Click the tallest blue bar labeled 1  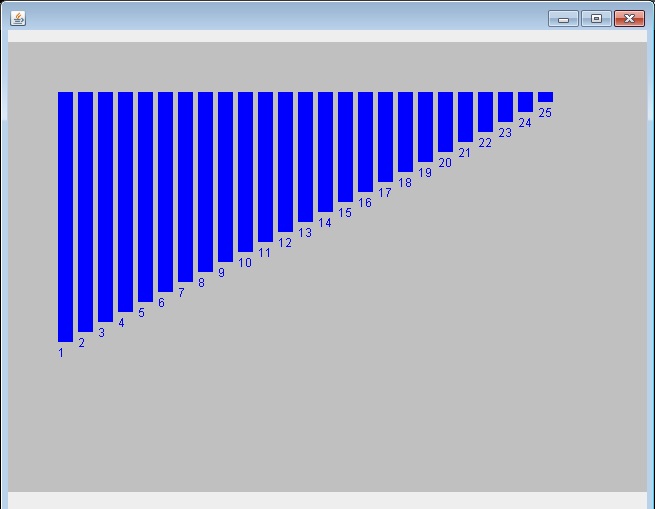pos(65,216)
